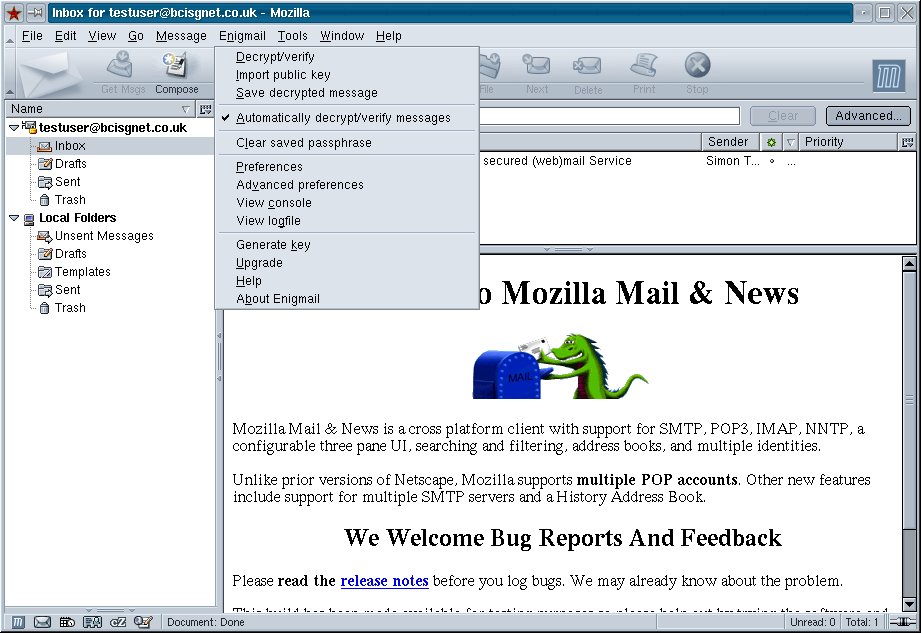Choose Clear saved passphrase
Viewport: 921px width, 633px height.
click(x=347, y=143)
